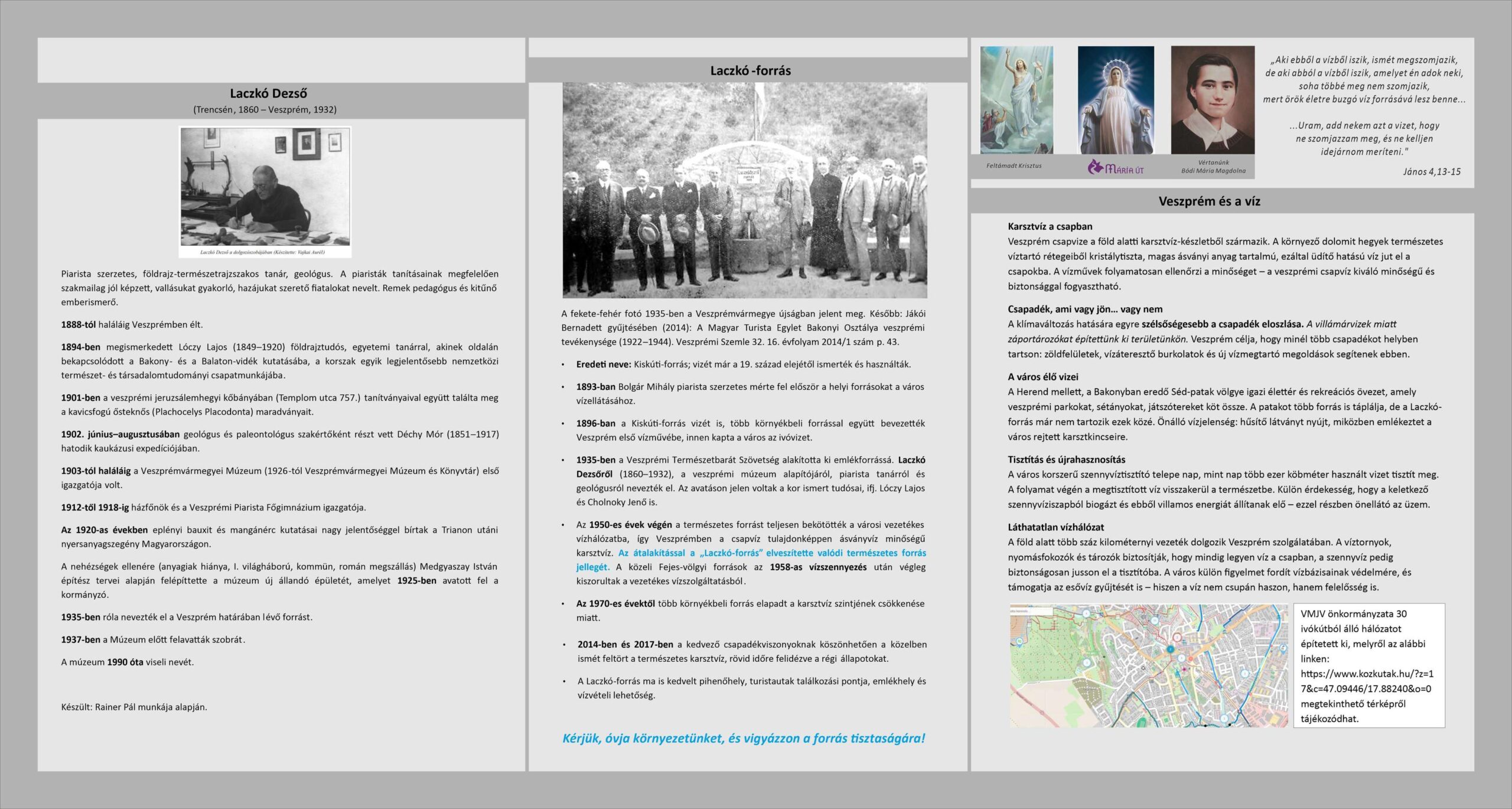Click the 'János 4,13-15' citation
The height and width of the screenshot is (809, 1512).
(1431, 172)
